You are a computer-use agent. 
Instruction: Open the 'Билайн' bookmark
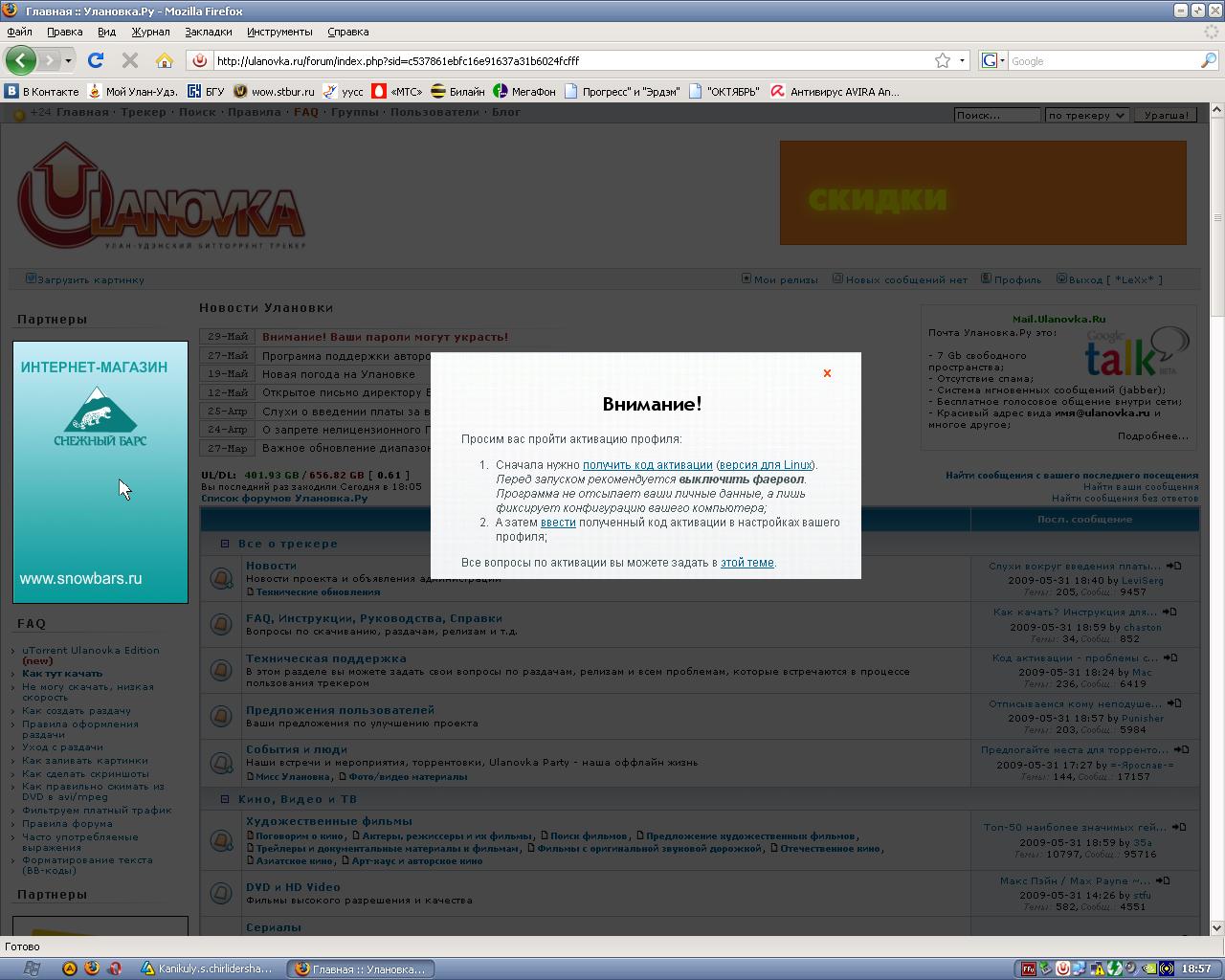coord(457,92)
